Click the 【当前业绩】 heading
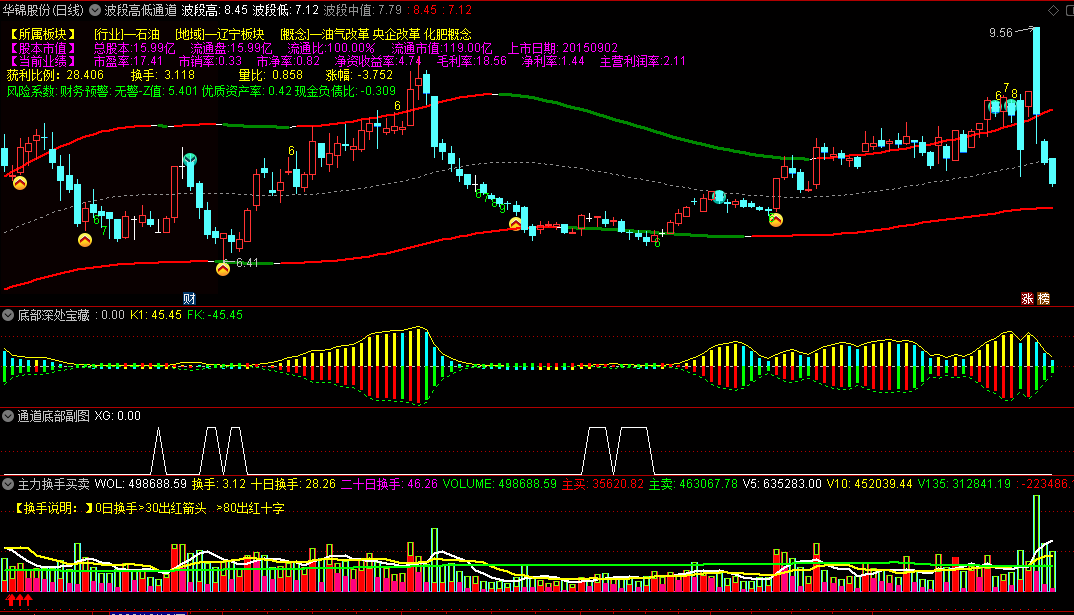 (43, 61)
